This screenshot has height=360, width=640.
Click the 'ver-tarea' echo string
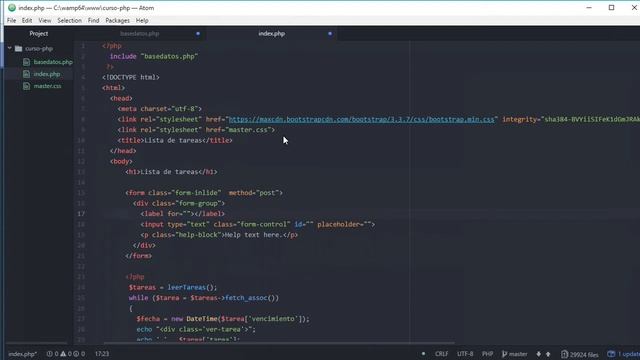[225, 329]
